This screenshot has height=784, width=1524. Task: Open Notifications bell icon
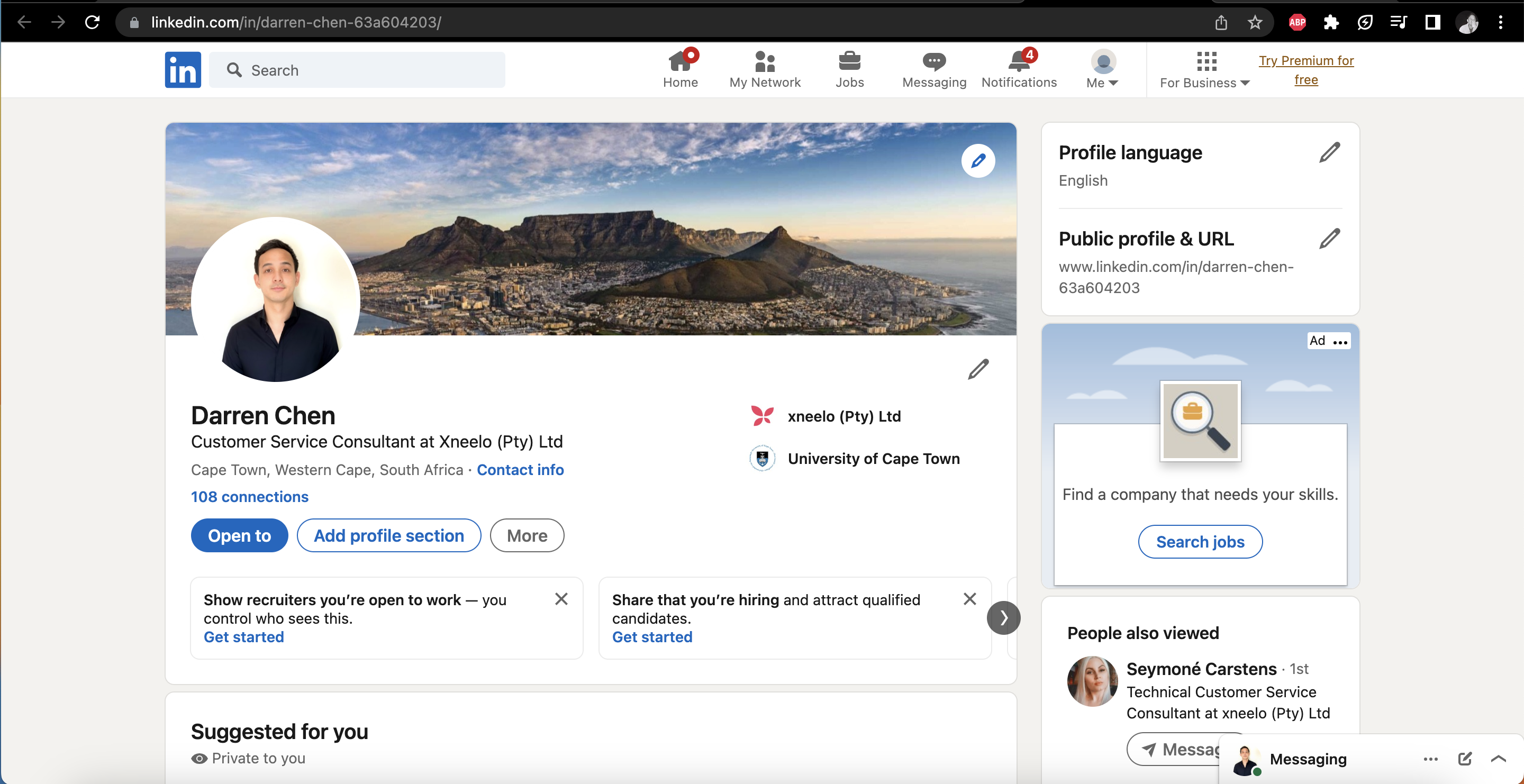[1018, 61]
